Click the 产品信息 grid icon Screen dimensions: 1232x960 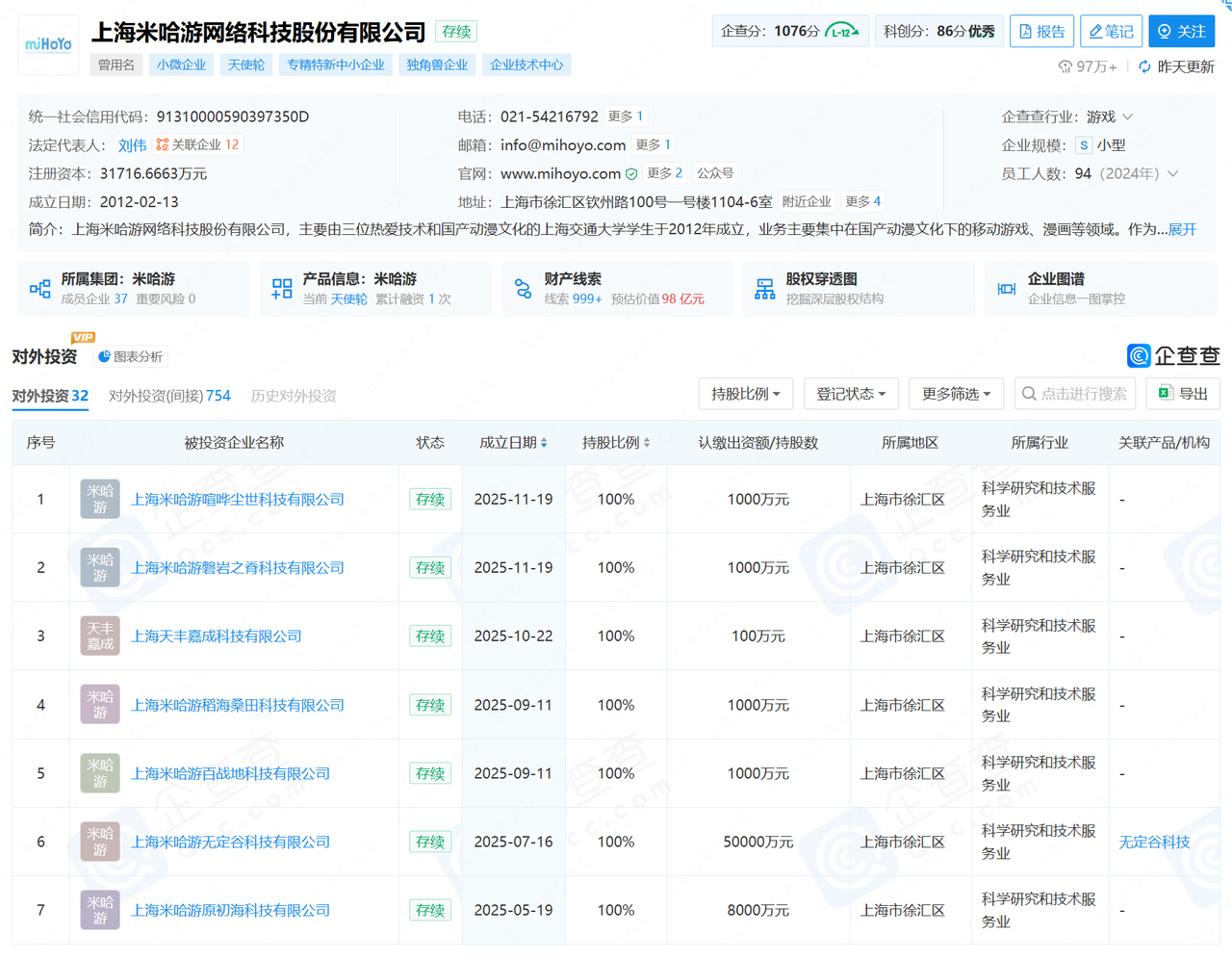(x=282, y=289)
